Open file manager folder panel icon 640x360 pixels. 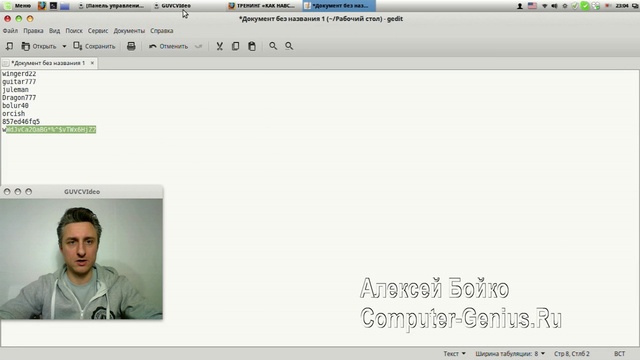[x=64, y=6]
